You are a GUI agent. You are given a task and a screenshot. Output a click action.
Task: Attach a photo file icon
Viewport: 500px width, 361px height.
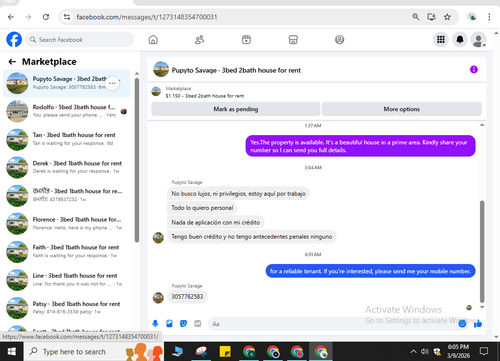click(169, 323)
